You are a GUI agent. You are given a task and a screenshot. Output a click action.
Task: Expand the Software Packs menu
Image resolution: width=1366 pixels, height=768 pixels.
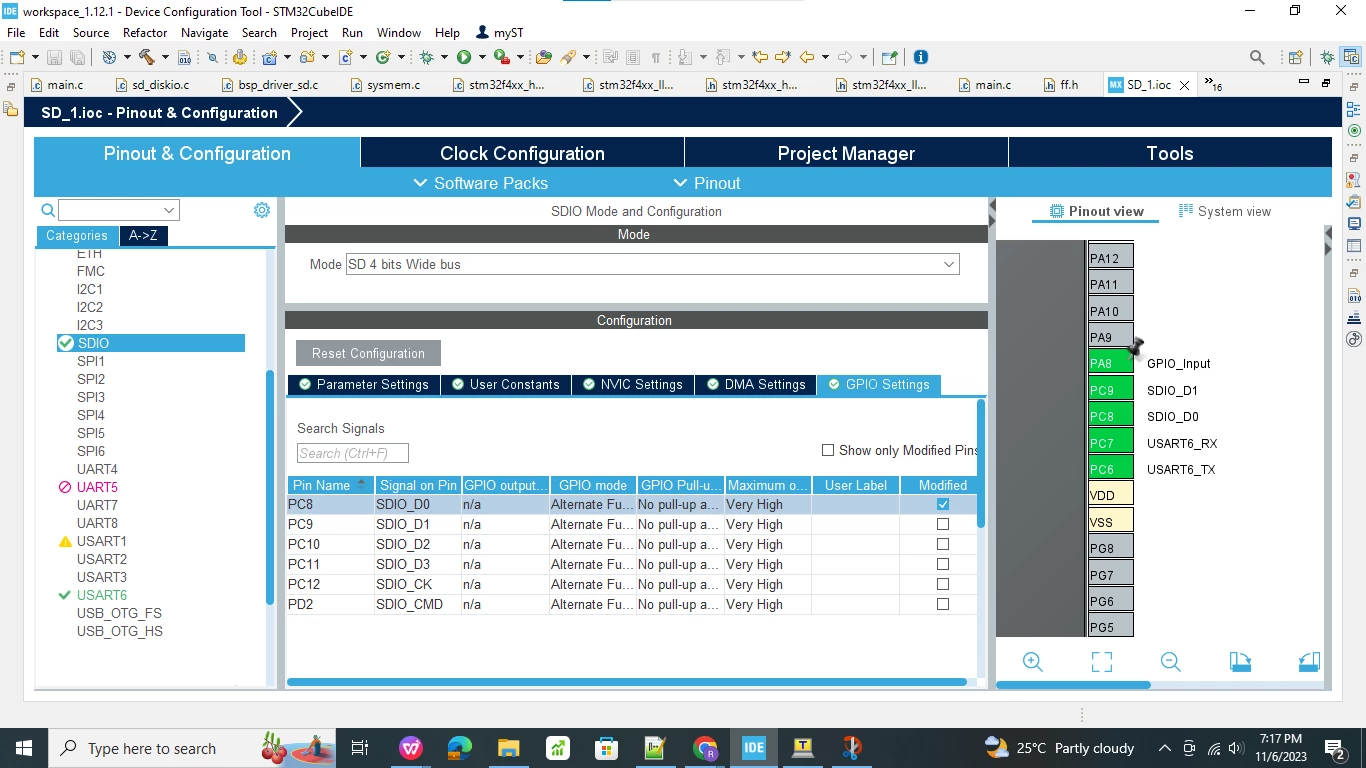pyautogui.click(x=480, y=183)
